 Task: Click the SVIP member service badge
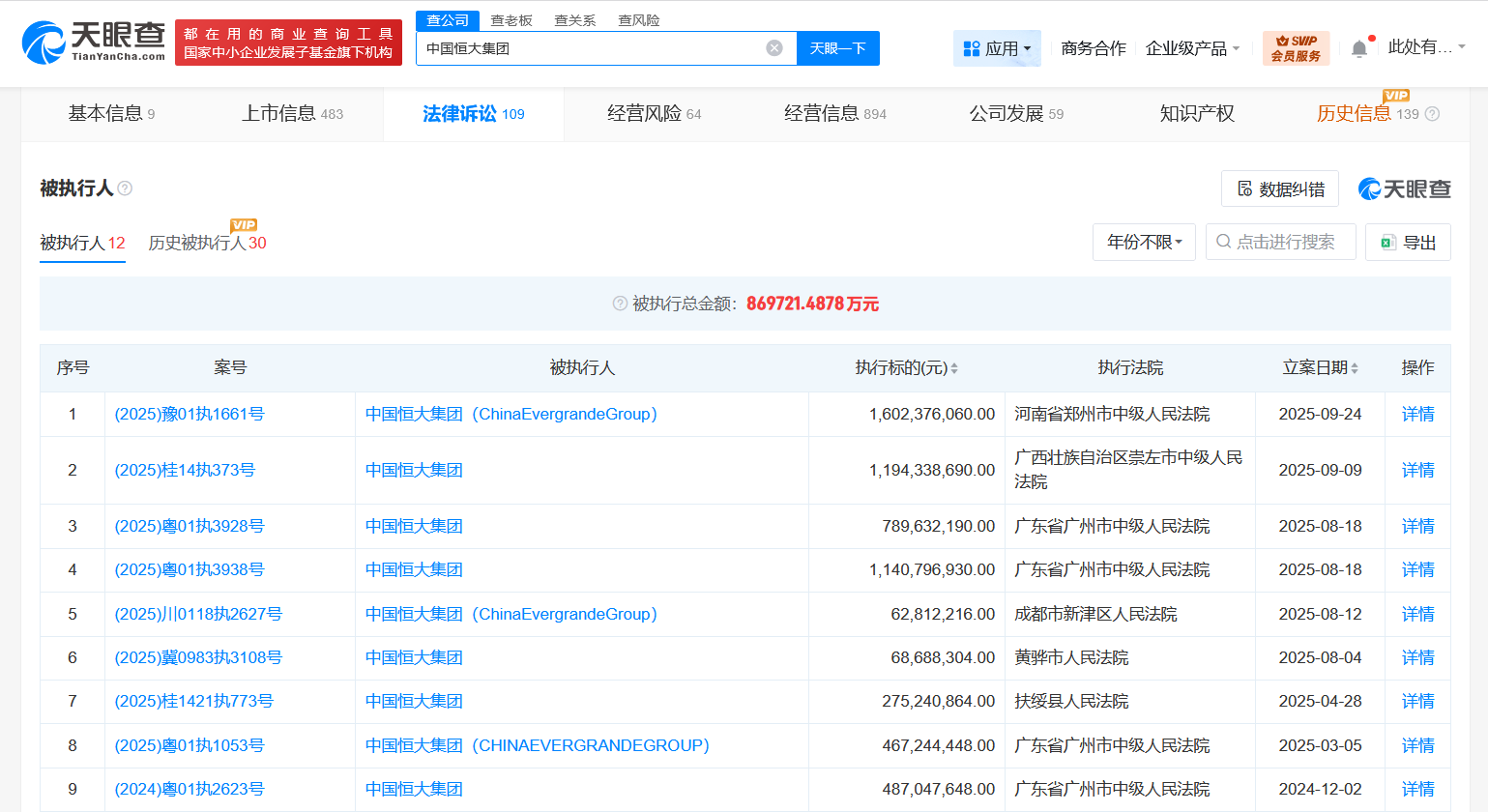coord(1296,48)
